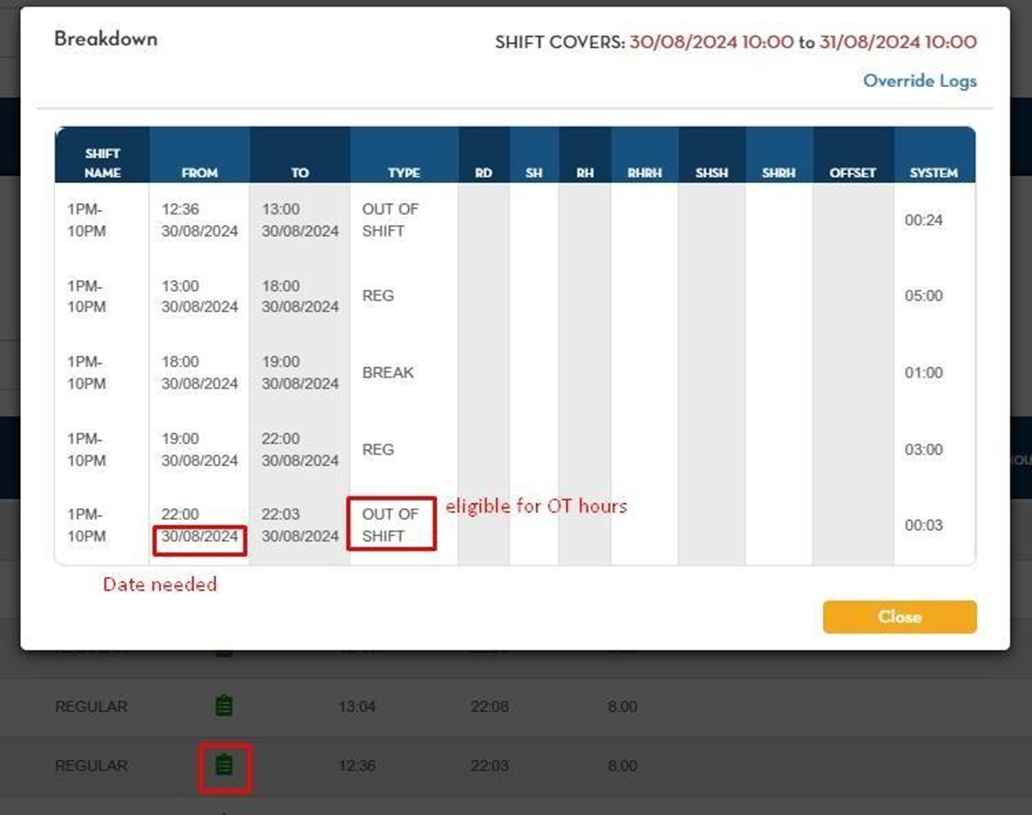Screen dimensions: 1032x815
Task: Click the Breakdown dialog title
Action: 105,39
